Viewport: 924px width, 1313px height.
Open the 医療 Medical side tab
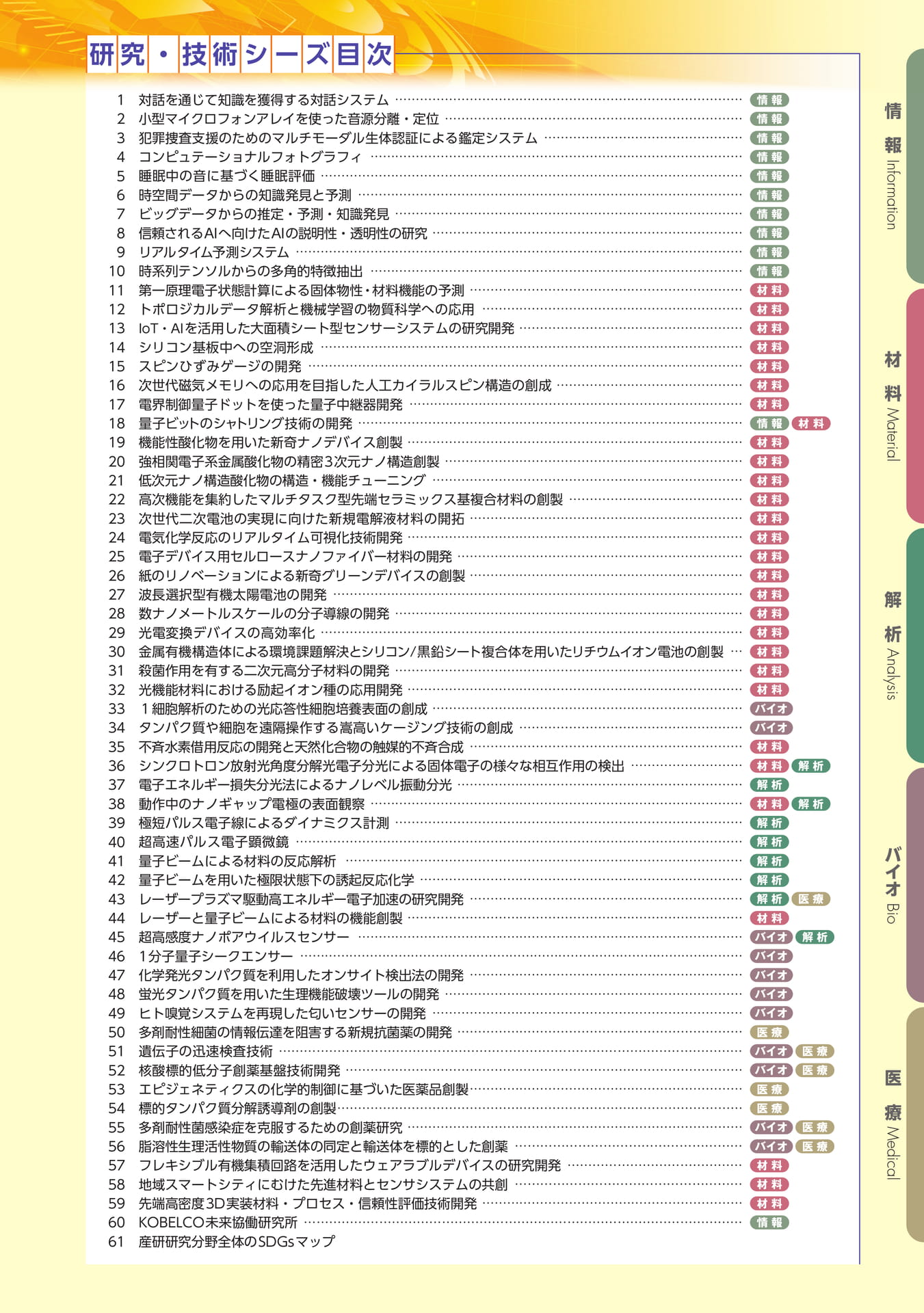(915, 1124)
